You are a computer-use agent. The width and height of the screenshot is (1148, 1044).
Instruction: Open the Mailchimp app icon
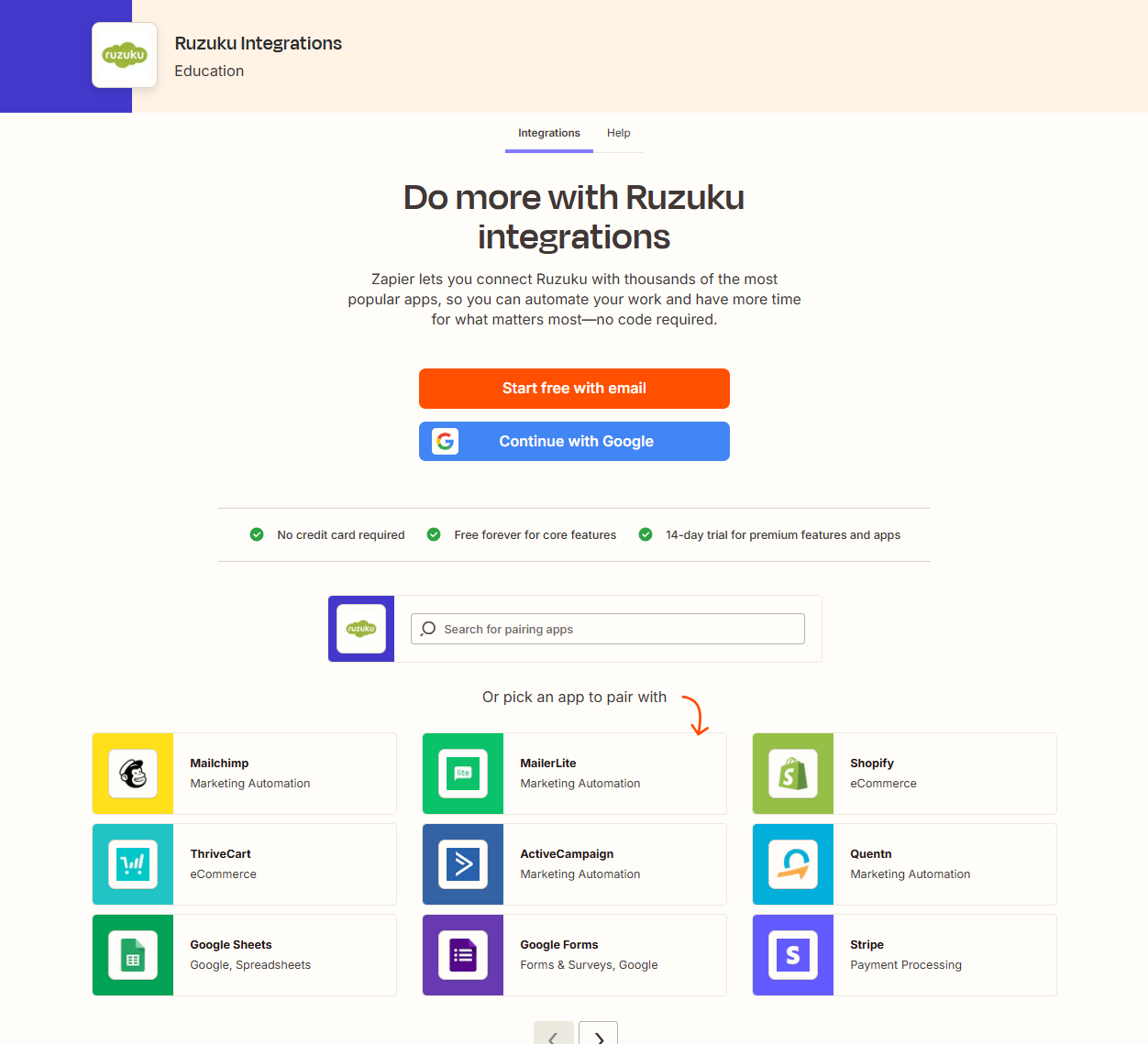[x=133, y=774]
